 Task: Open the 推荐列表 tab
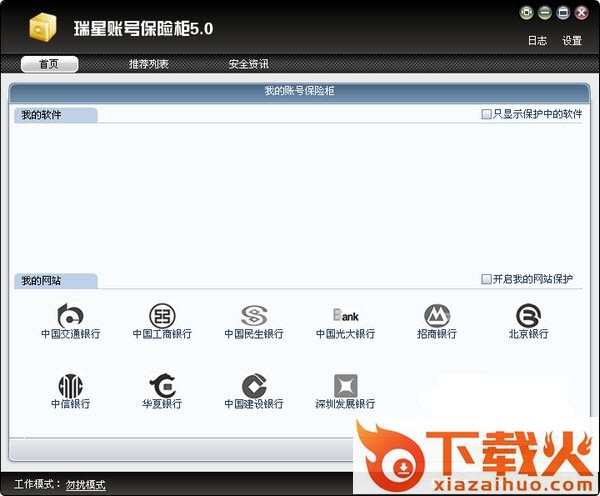(148, 64)
